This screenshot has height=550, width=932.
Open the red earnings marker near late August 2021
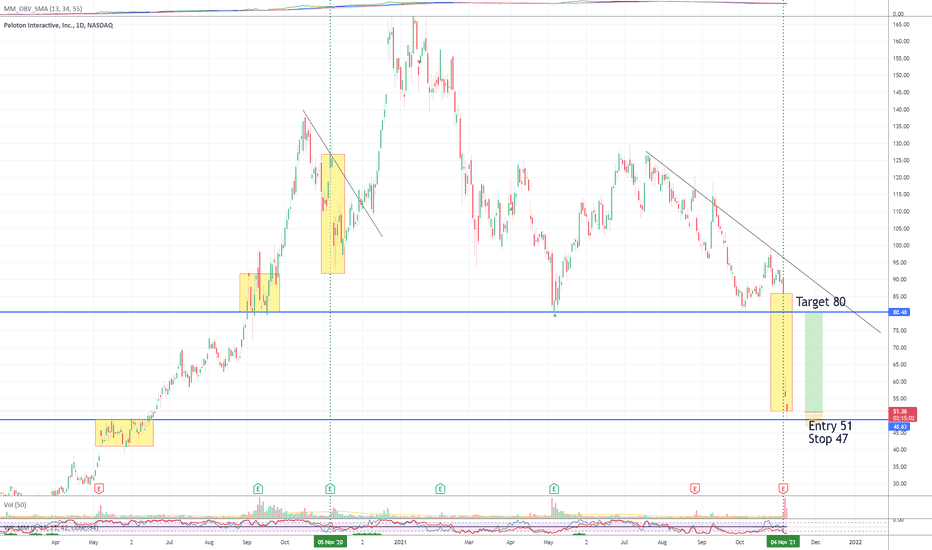pos(694,489)
